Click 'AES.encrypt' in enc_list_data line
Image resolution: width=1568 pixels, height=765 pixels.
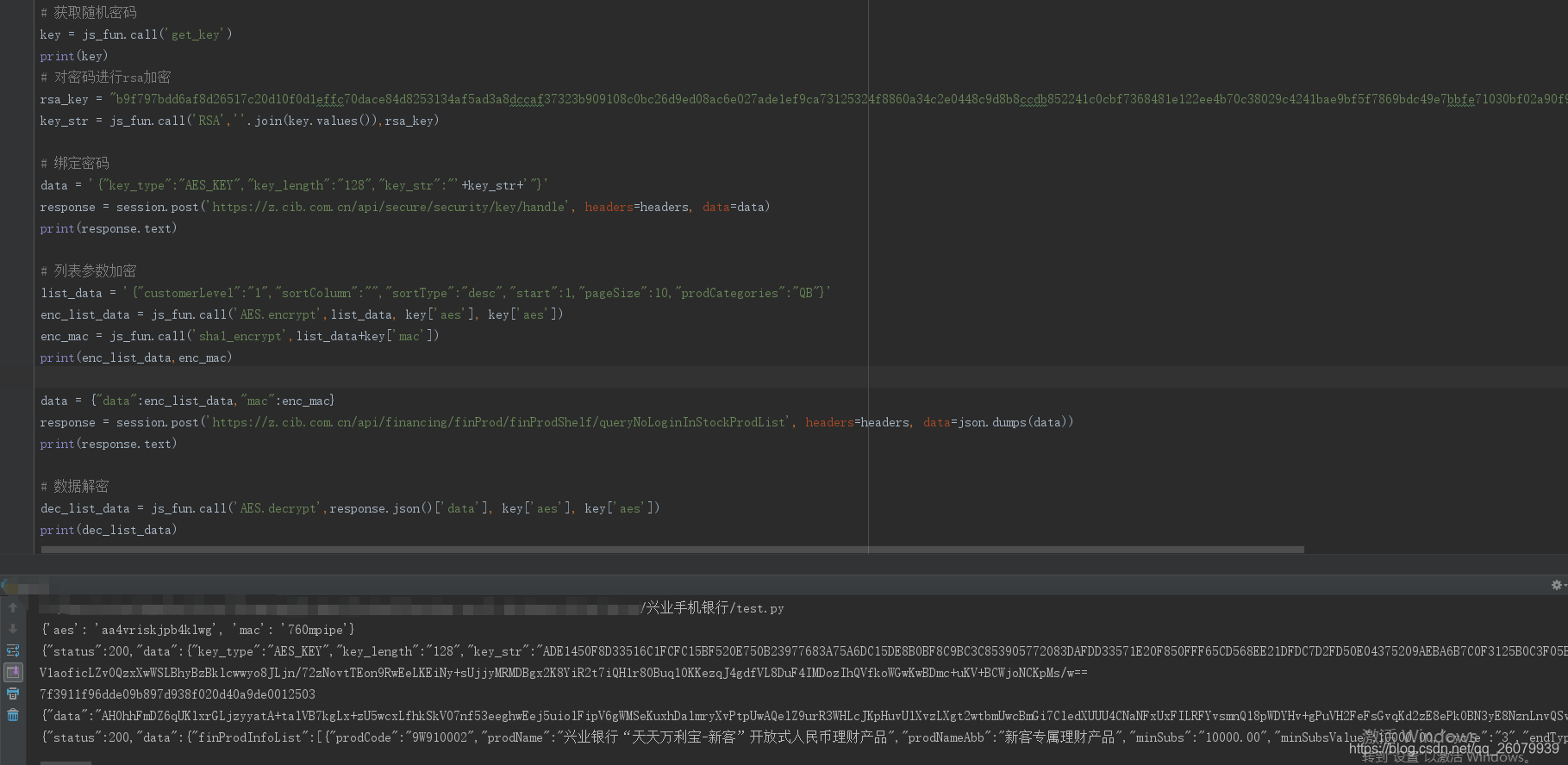coord(278,314)
